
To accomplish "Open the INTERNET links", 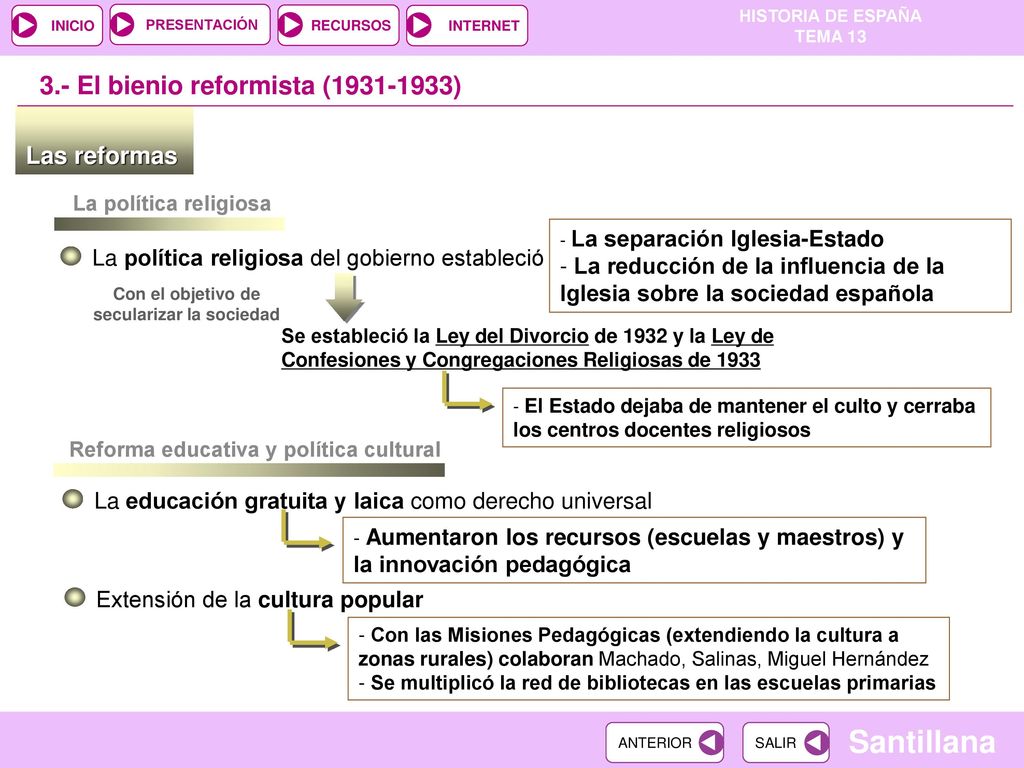I will [x=466, y=25].
